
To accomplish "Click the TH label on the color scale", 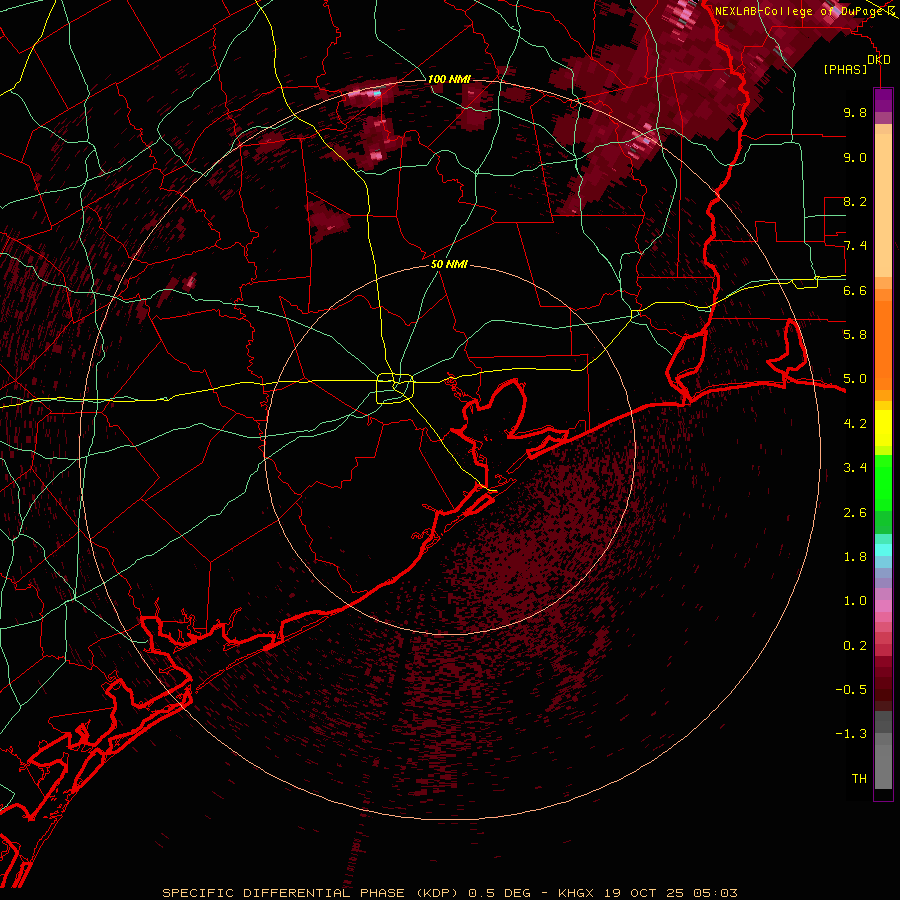I will tap(859, 779).
